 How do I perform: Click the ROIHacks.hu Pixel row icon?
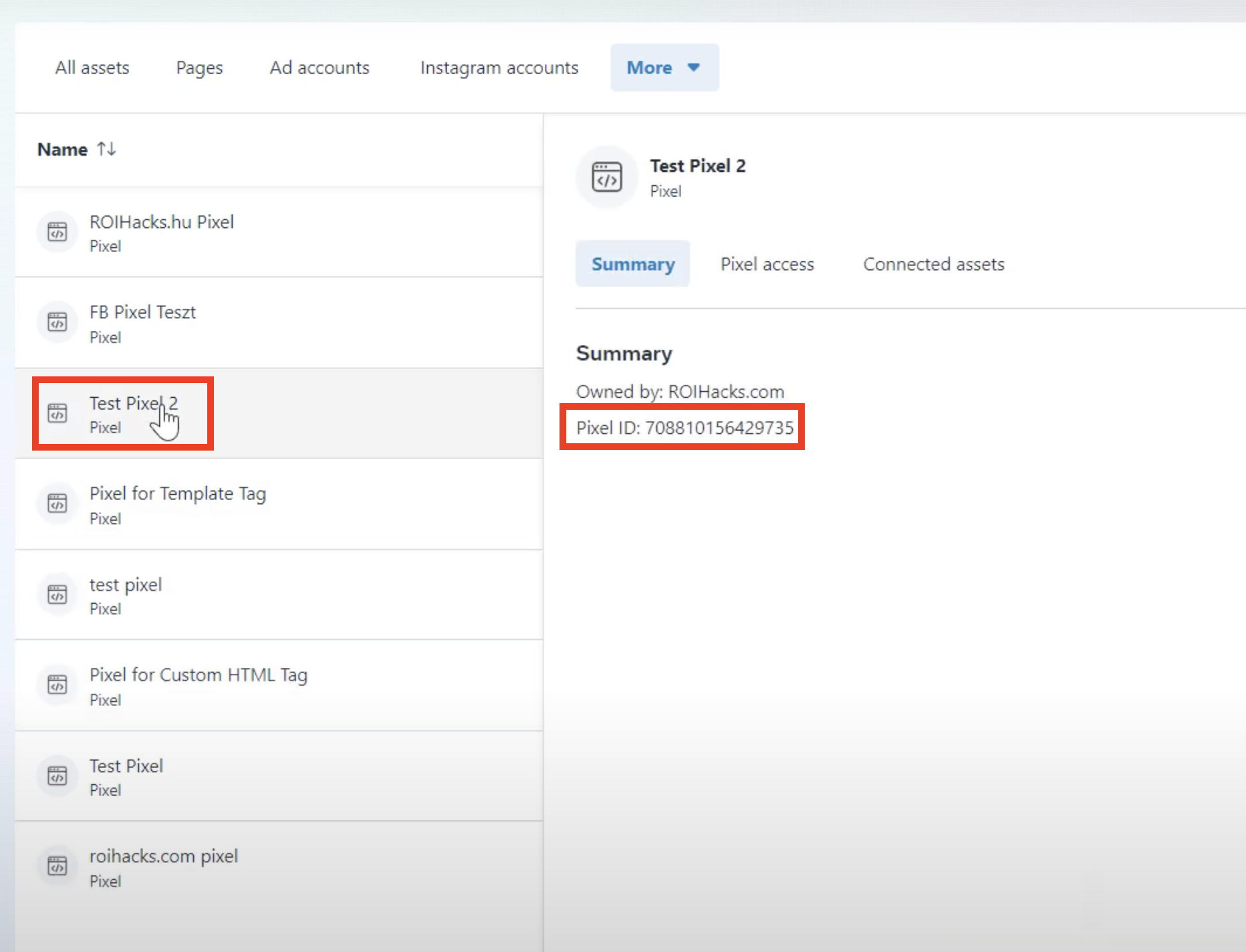pyautogui.click(x=57, y=232)
